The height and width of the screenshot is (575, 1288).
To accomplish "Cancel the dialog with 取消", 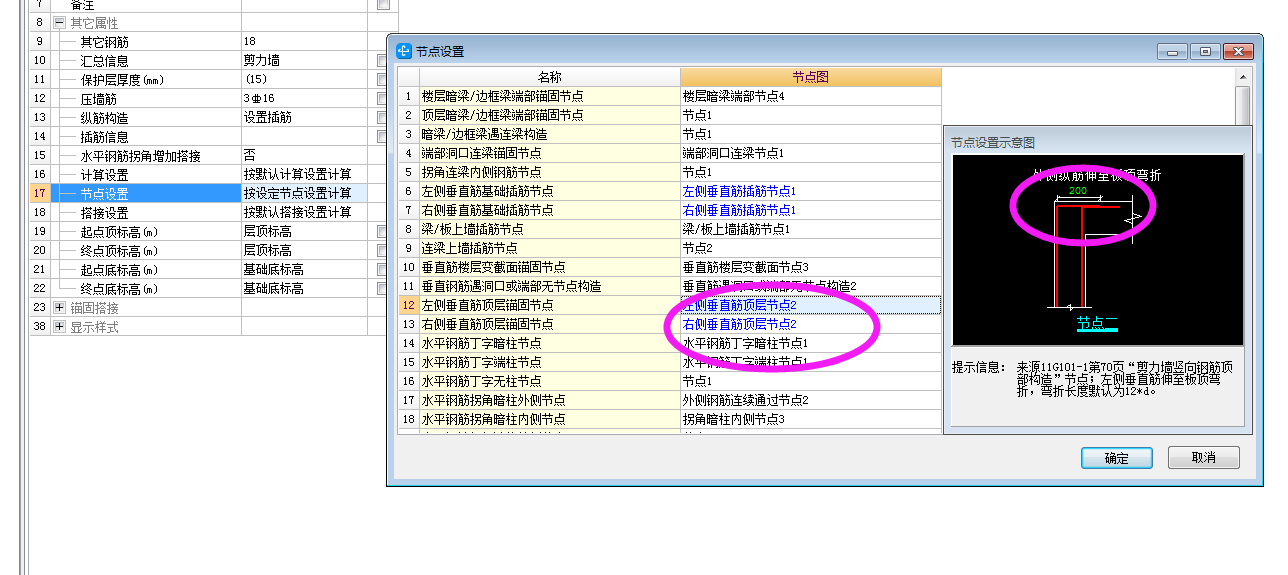I will [1204, 458].
